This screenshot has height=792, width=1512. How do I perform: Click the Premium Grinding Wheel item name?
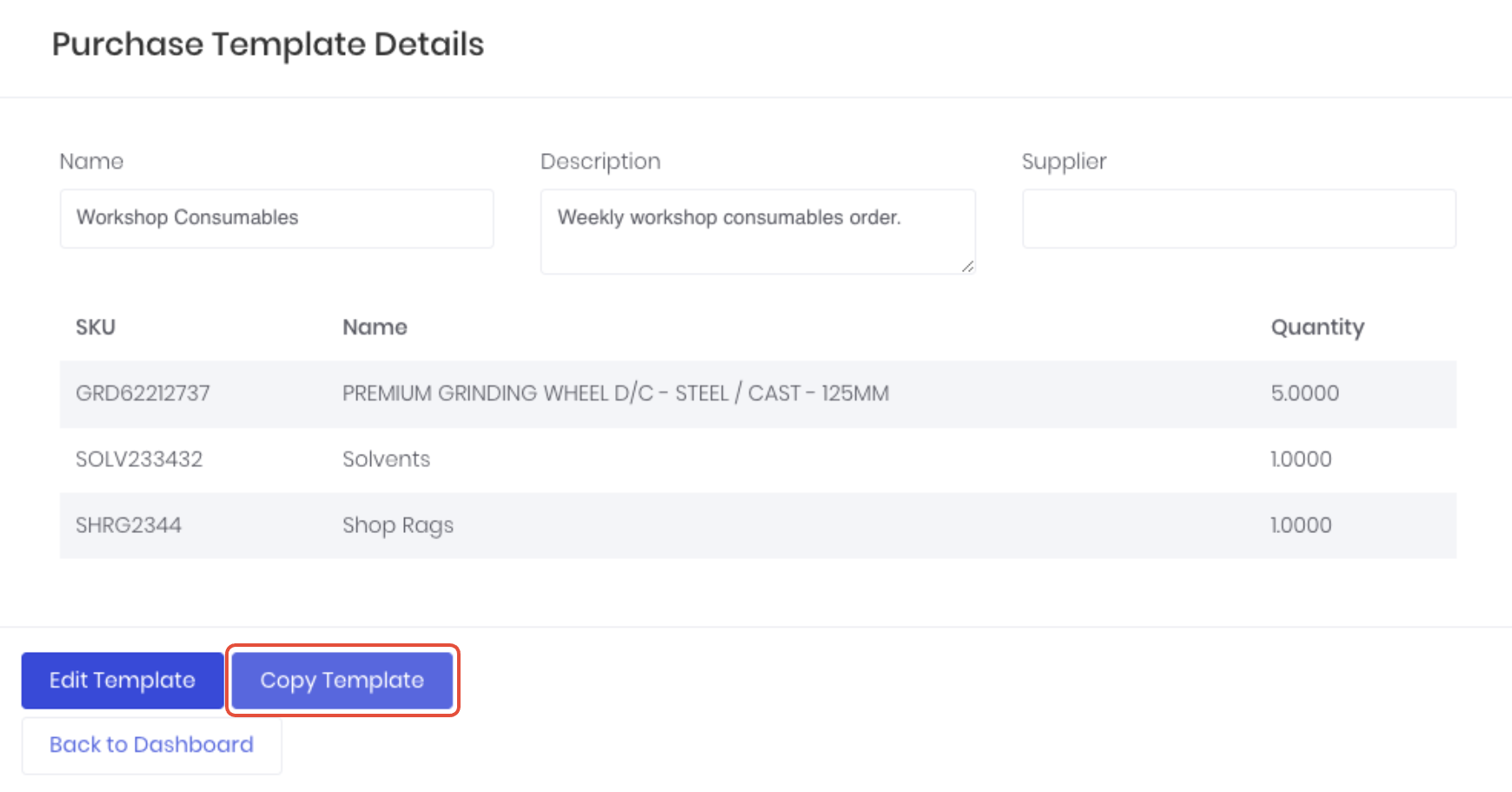pos(615,393)
